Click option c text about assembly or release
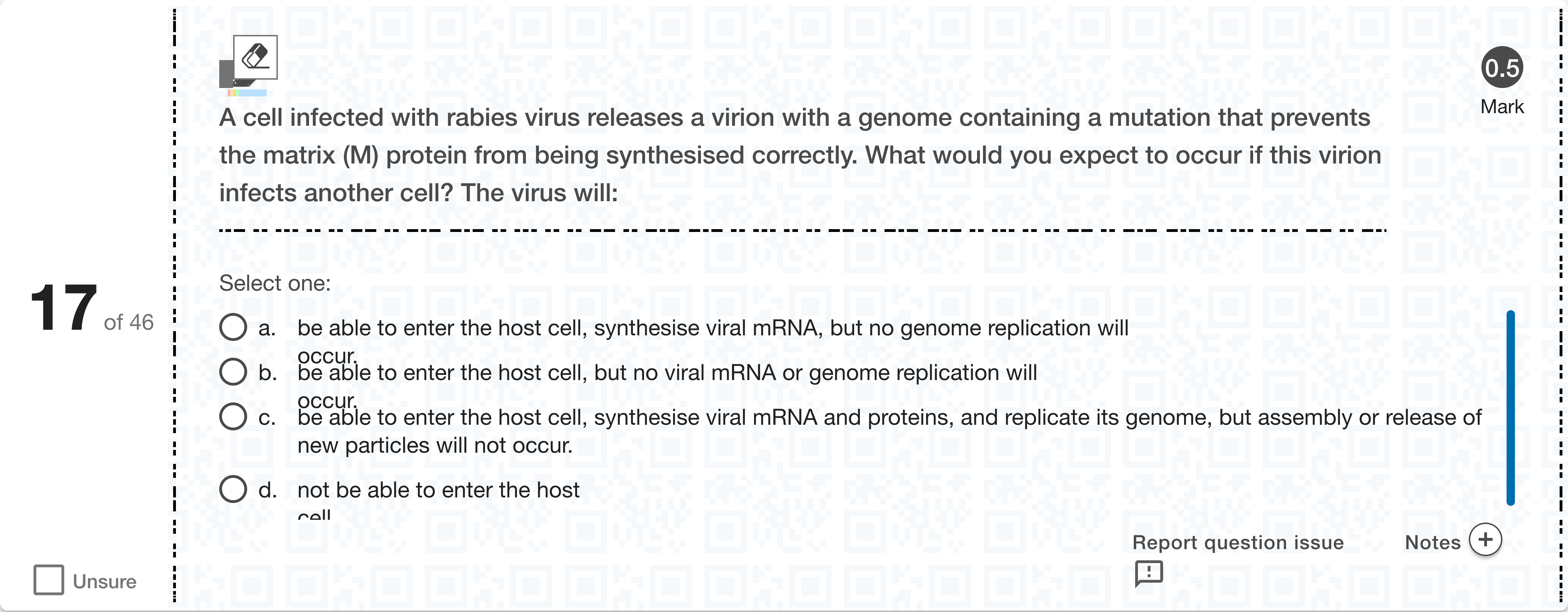This screenshot has width=1568, height=612. click(x=889, y=418)
